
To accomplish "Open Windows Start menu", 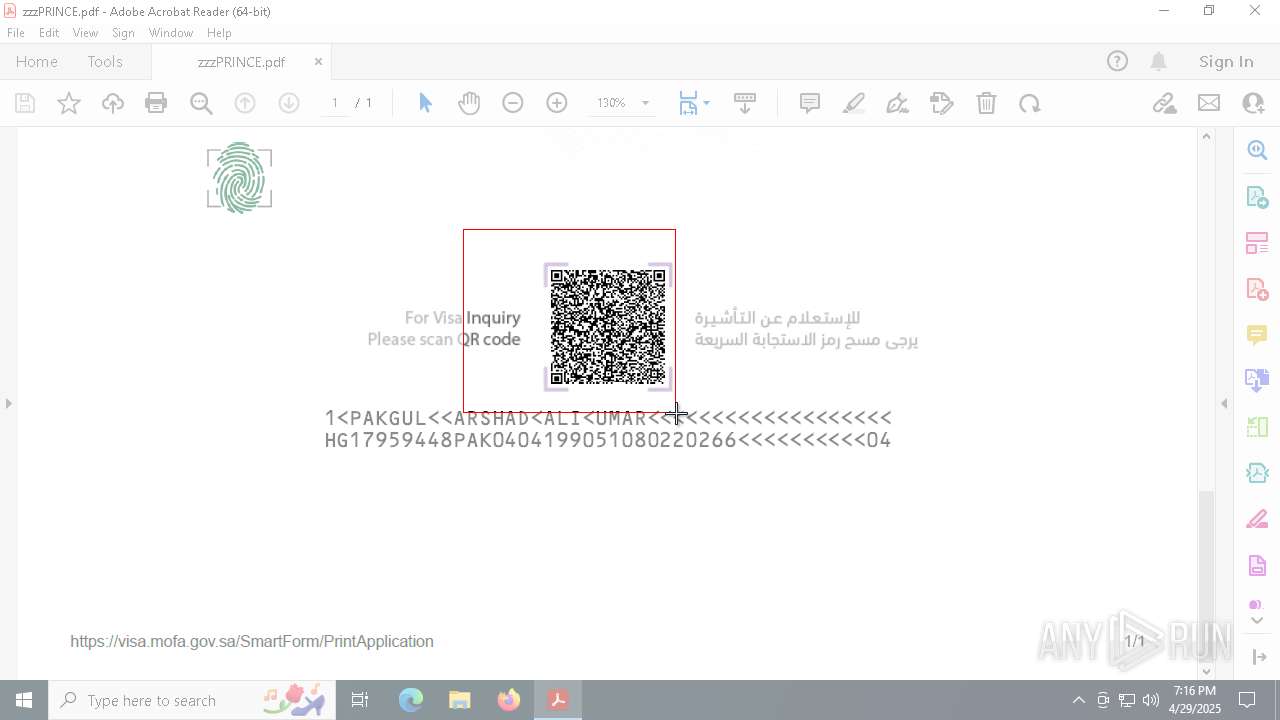I will [x=24, y=700].
